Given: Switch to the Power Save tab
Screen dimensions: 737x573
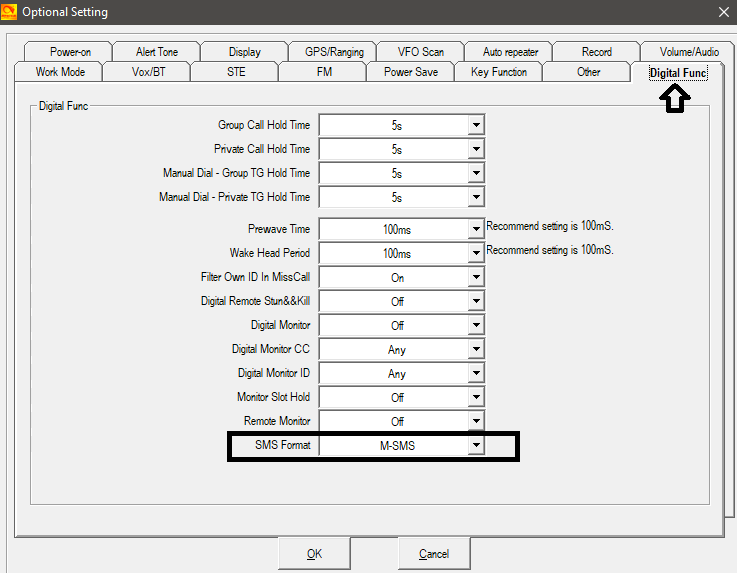Looking at the screenshot, I should point(410,72).
